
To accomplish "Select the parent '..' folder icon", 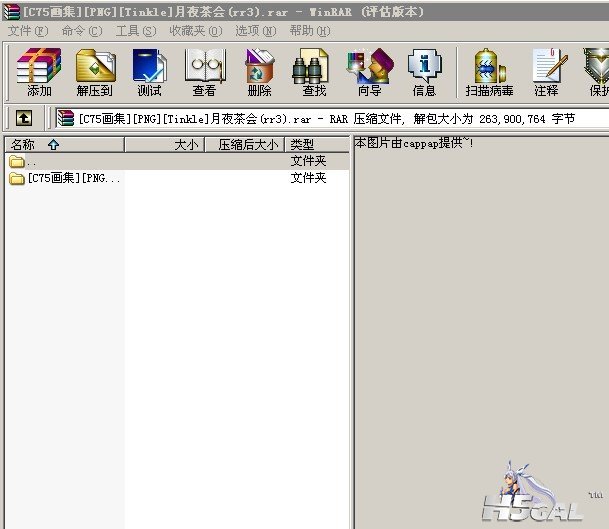I will click(x=17, y=161).
